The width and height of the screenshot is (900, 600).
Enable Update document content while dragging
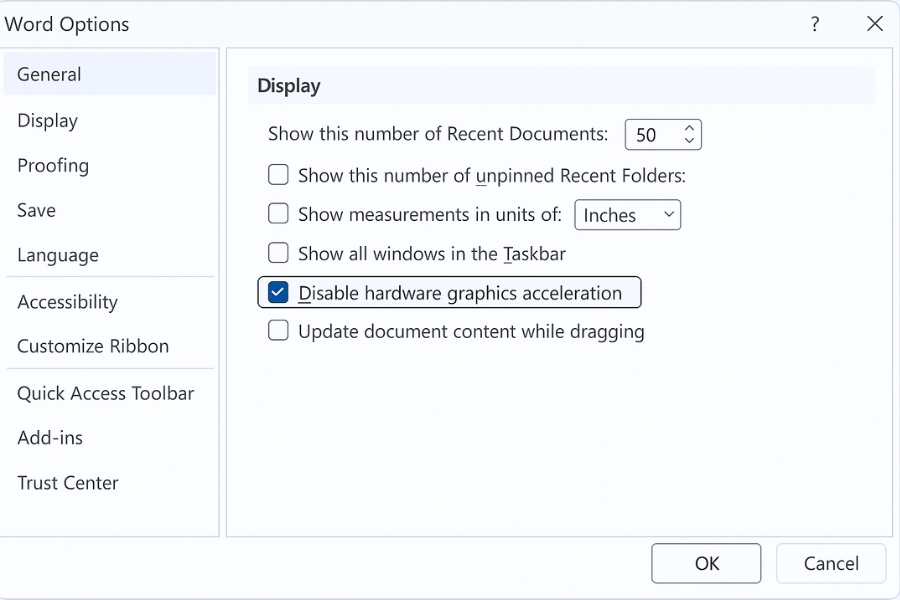(x=278, y=331)
